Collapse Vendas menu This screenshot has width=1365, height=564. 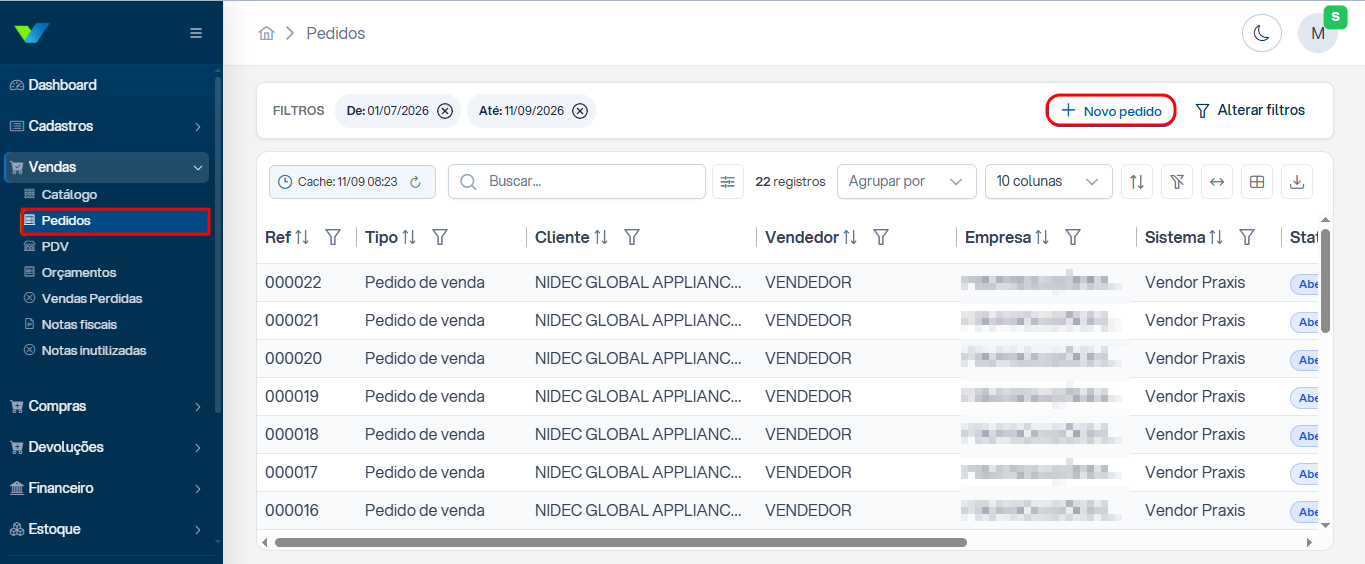106,167
